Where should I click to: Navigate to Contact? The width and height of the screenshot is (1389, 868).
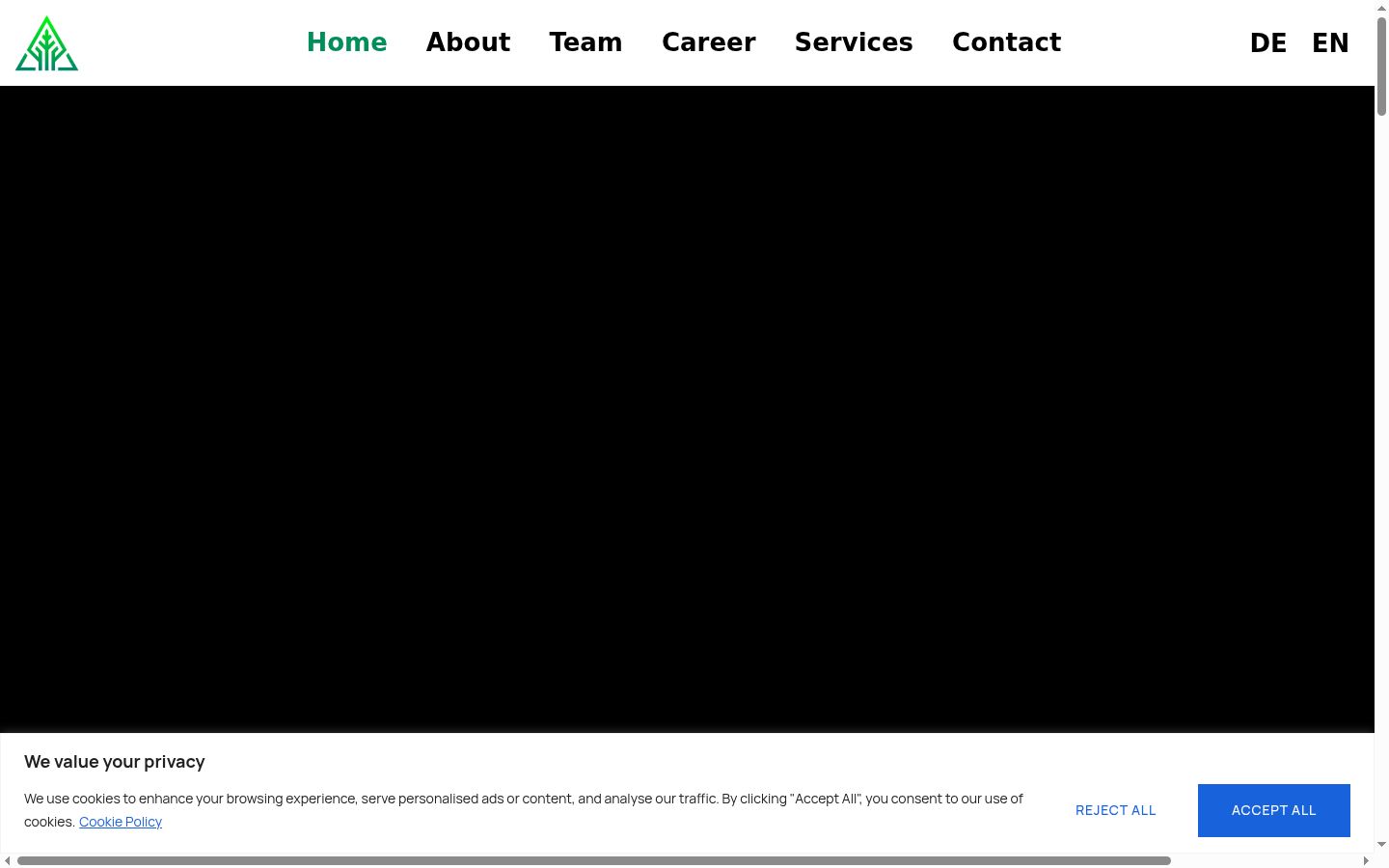[x=1006, y=42]
